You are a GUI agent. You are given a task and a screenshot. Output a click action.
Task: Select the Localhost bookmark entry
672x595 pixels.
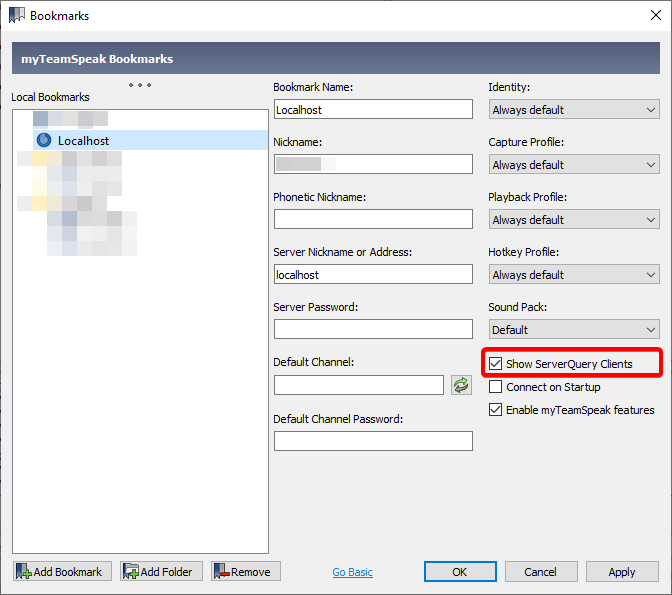click(84, 141)
